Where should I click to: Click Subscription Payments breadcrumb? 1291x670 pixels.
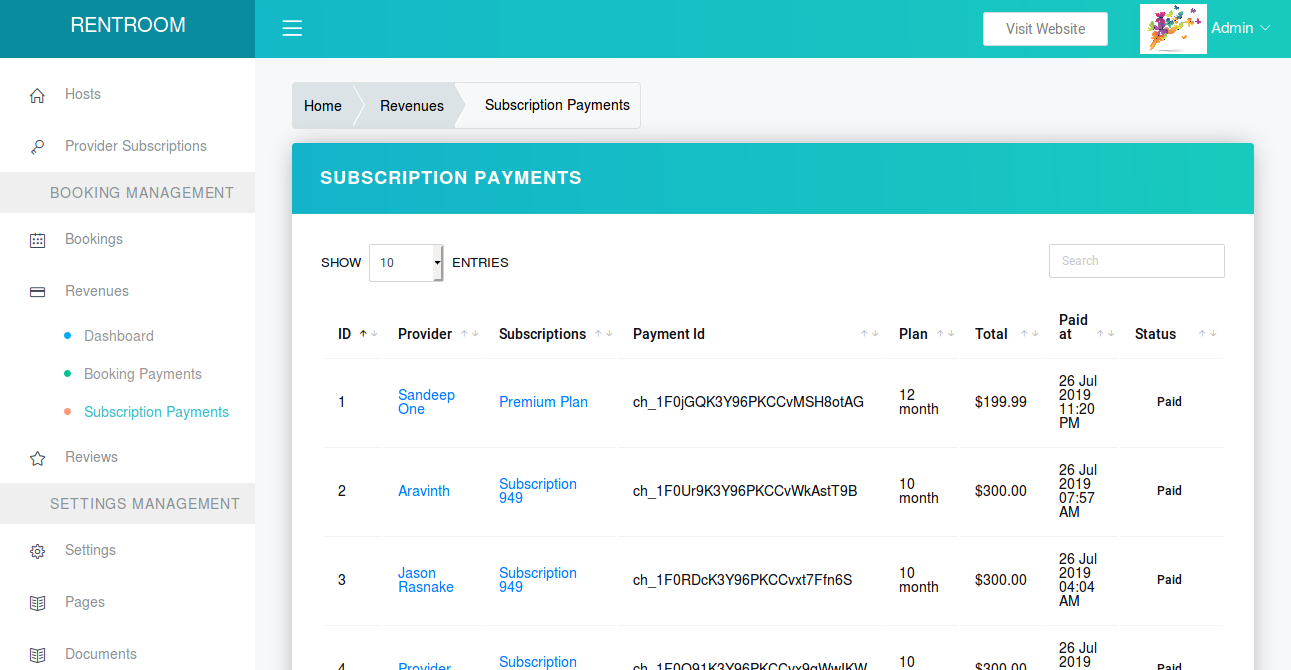557,105
